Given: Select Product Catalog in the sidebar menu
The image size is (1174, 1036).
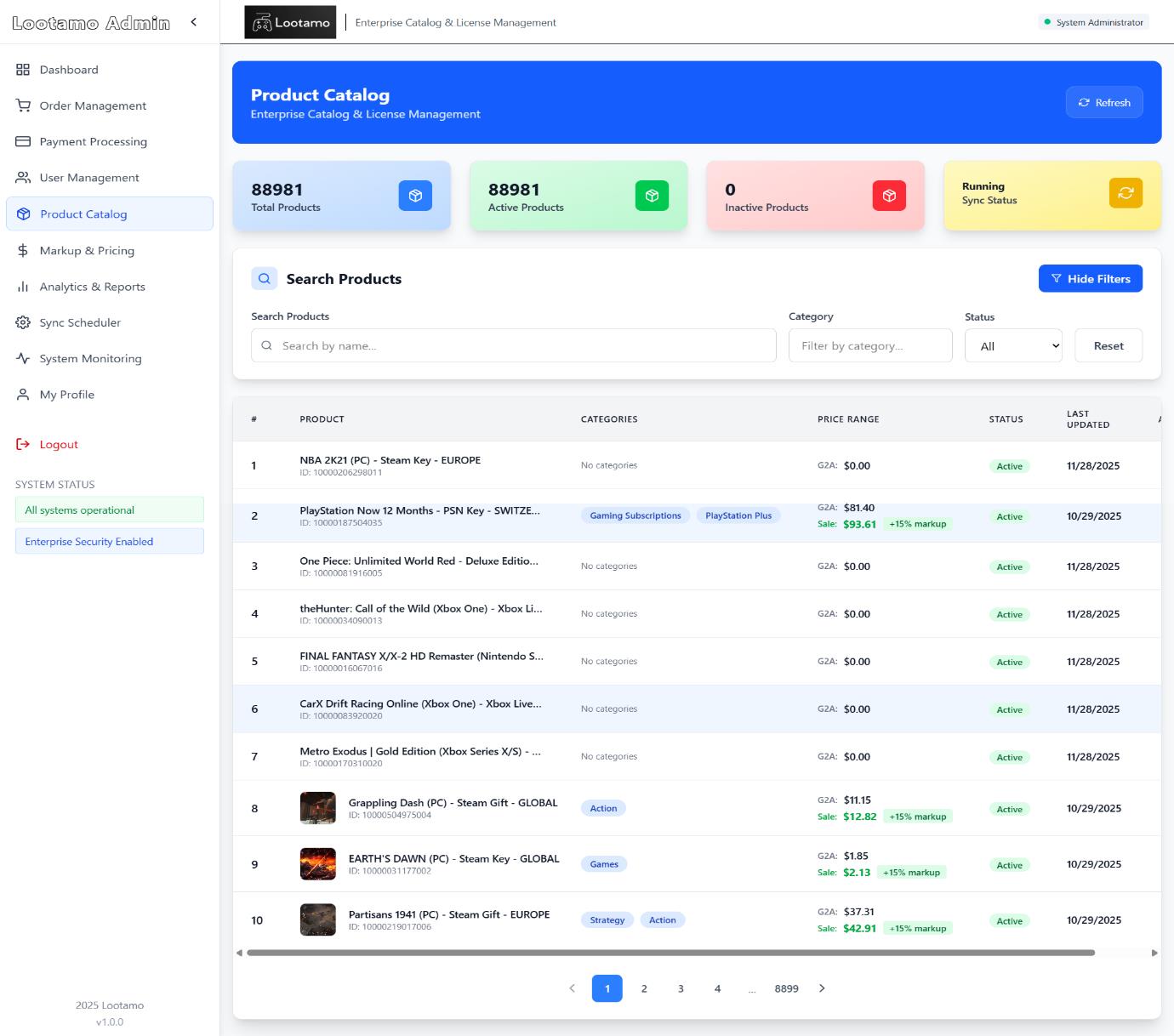Looking at the screenshot, I should (x=84, y=213).
